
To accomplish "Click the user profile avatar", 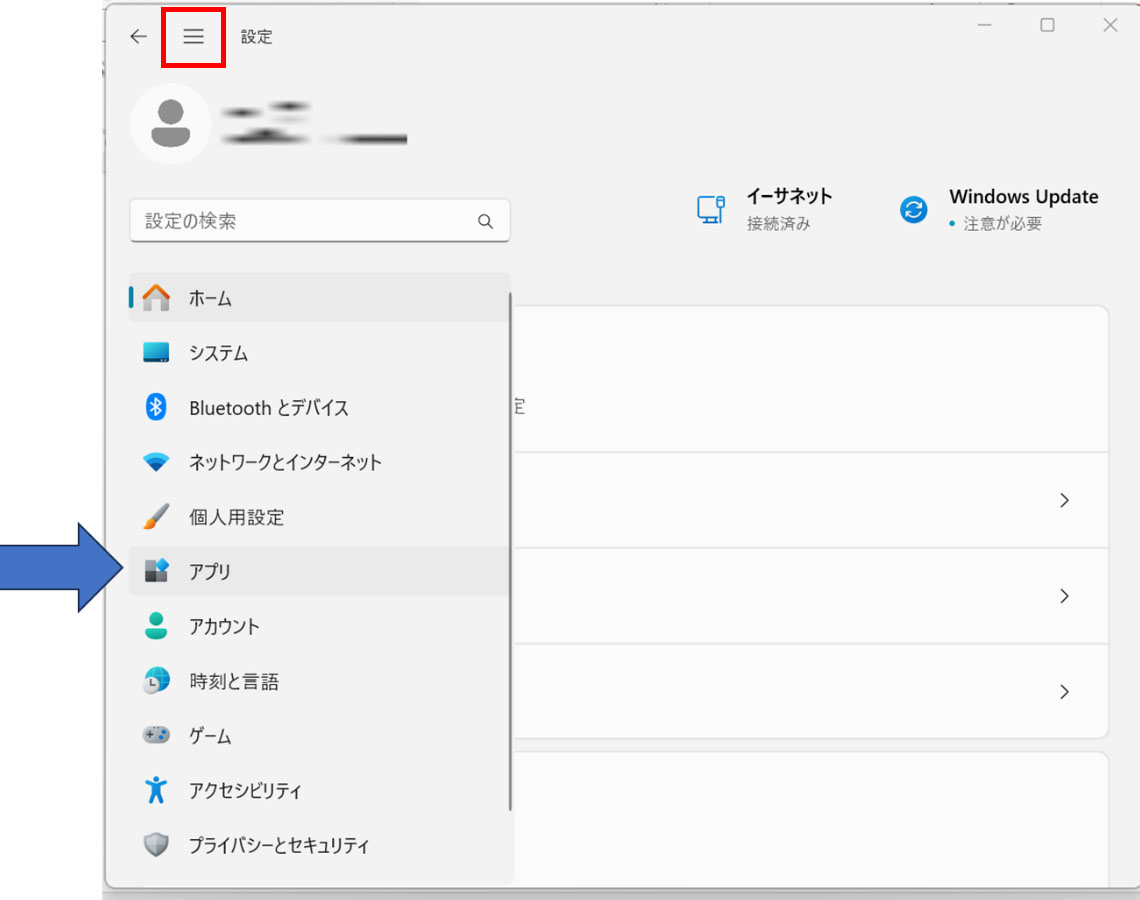I will click(x=171, y=124).
